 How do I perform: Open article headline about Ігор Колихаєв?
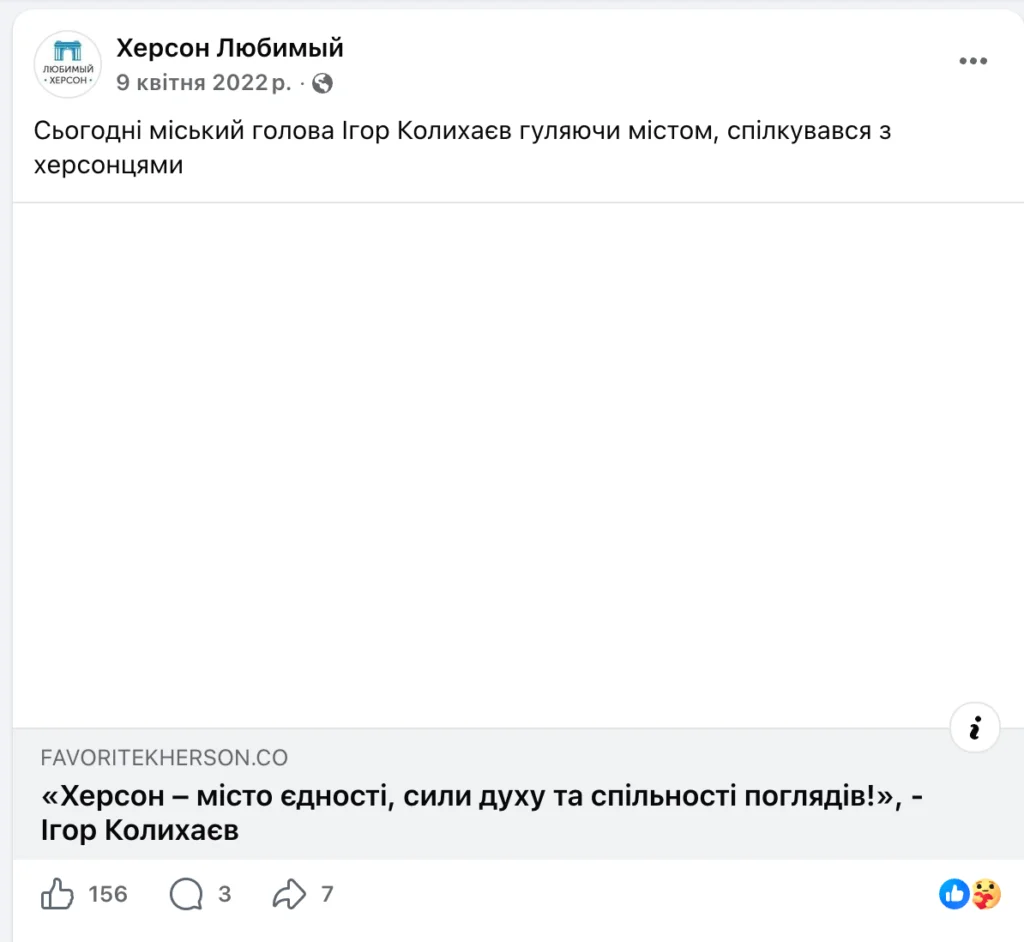(x=481, y=813)
